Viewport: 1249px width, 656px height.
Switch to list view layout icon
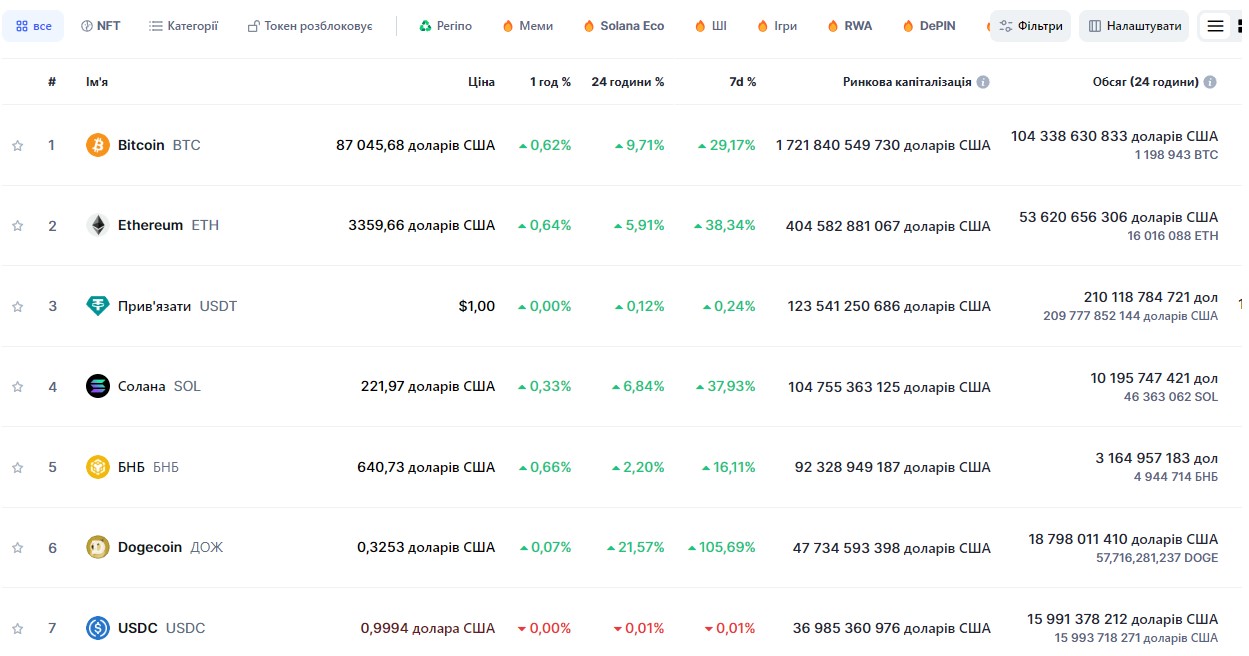pyautogui.click(x=1215, y=26)
